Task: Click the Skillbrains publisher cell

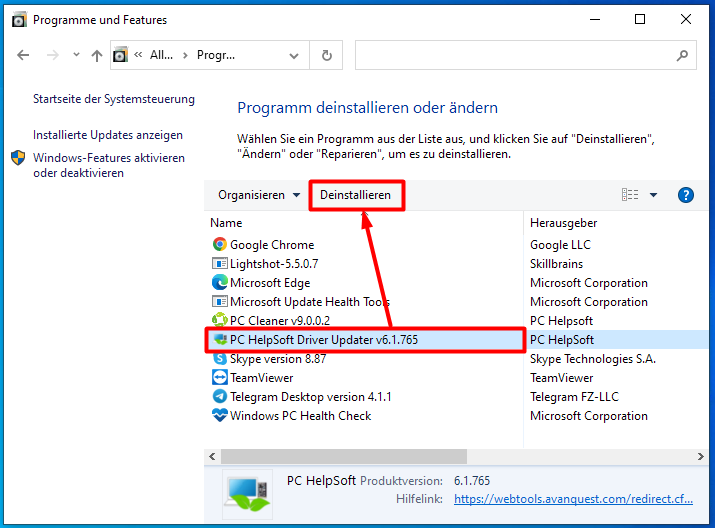Action: 556,264
